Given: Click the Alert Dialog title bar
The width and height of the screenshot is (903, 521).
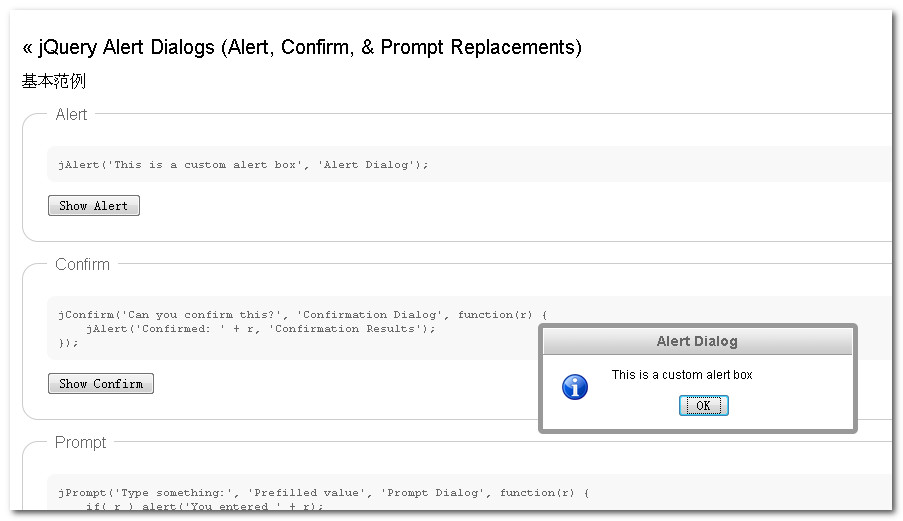Looking at the screenshot, I should pos(697,341).
